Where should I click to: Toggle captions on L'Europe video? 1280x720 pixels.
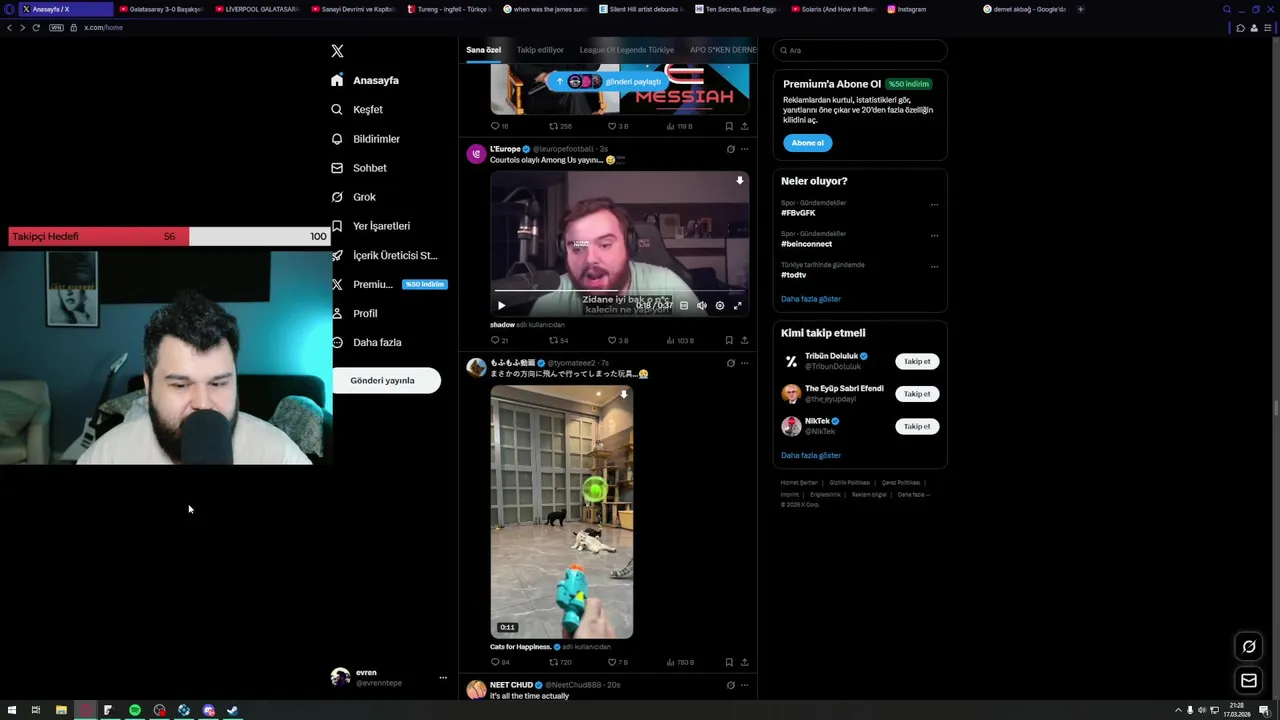coord(684,306)
